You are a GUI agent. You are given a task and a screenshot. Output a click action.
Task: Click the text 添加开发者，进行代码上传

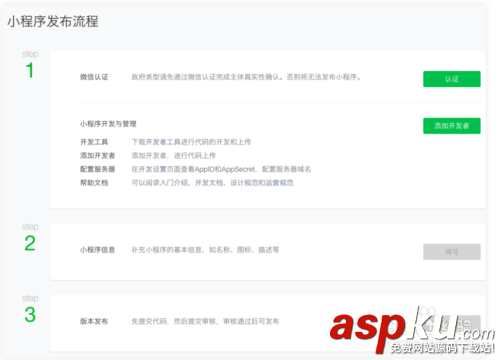pyautogui.click(x=173, y=156)
